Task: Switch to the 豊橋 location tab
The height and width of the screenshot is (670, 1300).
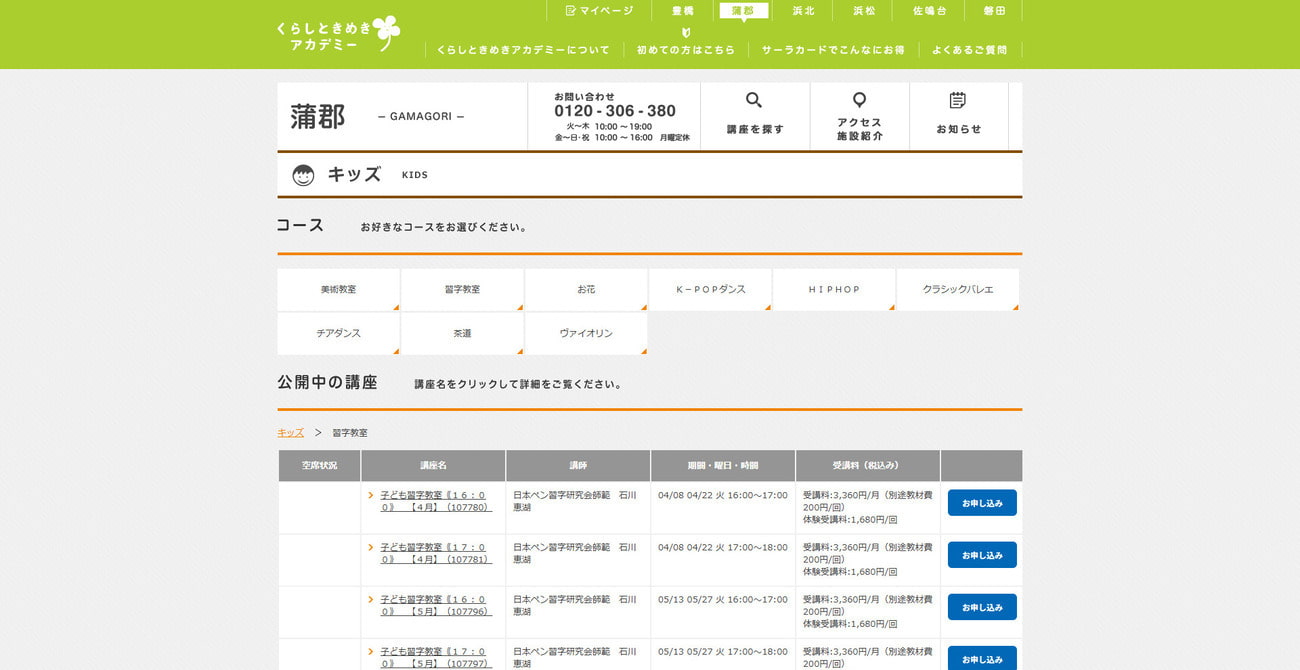Action: tap(683, 11)
